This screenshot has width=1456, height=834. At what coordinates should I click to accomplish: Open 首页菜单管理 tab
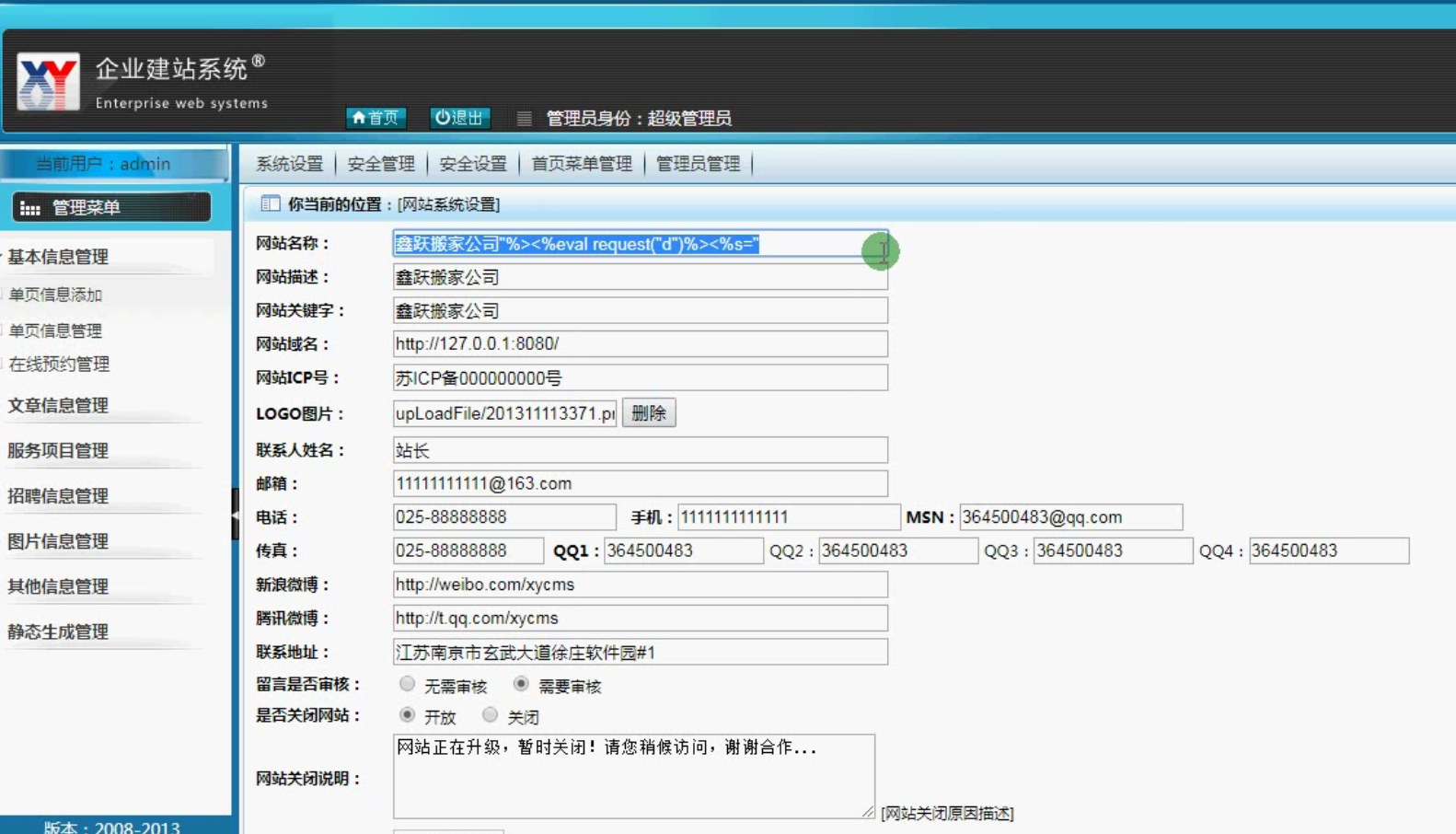[x=582, y=164]
